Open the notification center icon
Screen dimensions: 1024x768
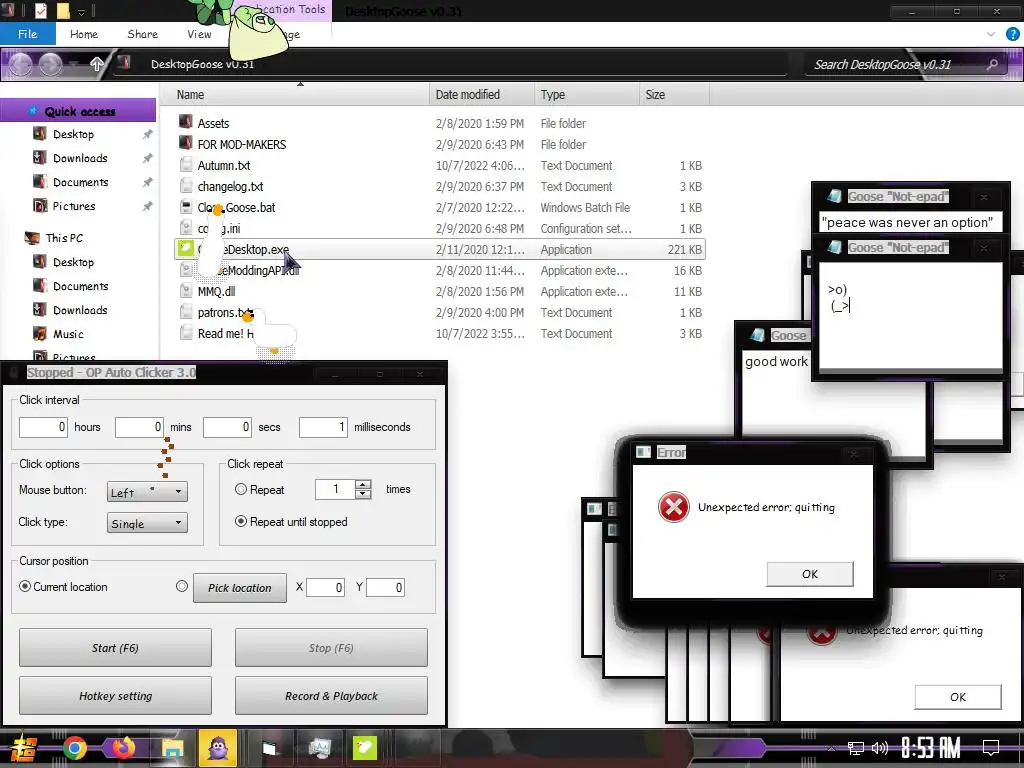(x=991, y=747)
